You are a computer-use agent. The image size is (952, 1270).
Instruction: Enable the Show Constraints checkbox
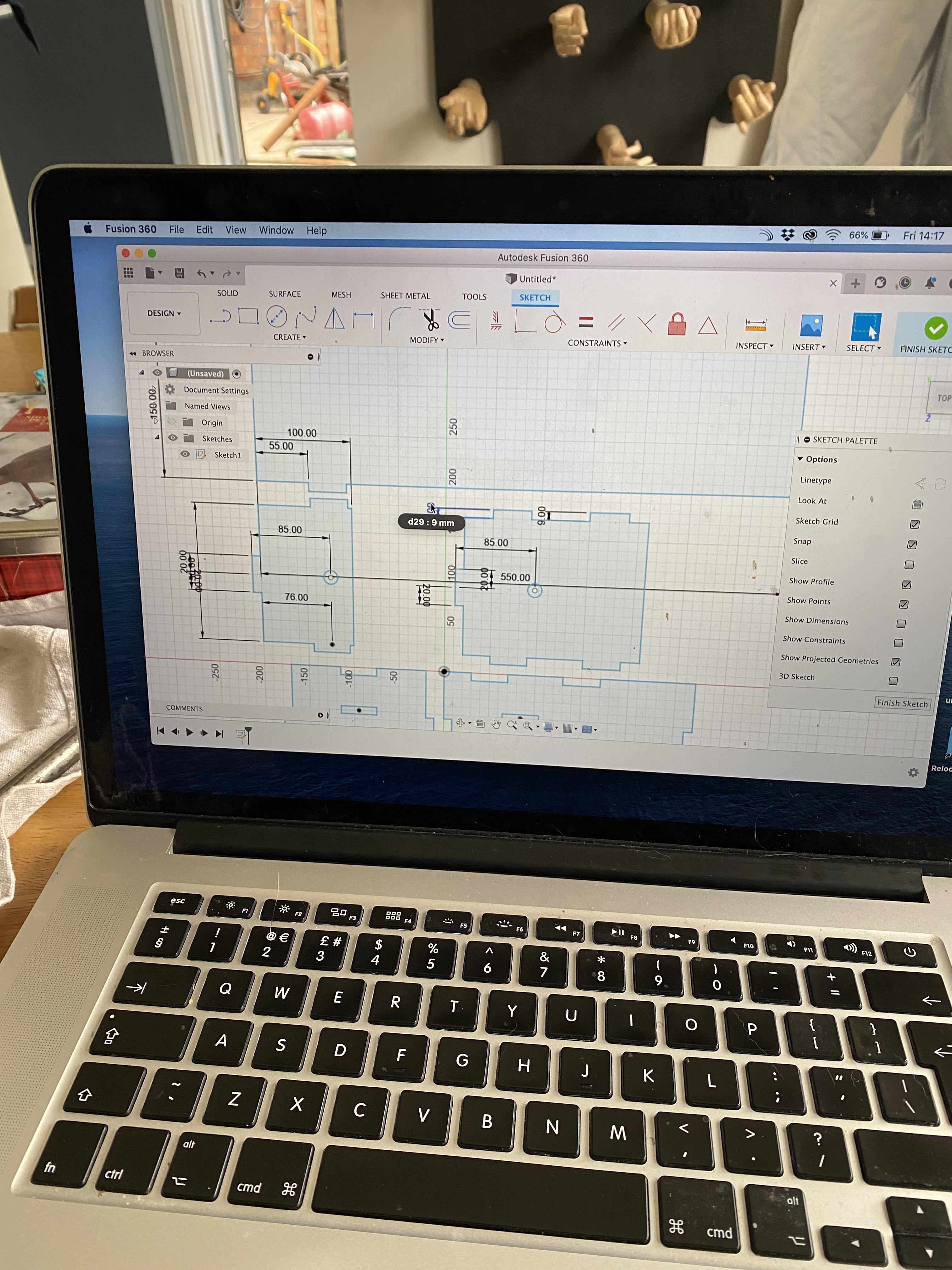[898, 643]
